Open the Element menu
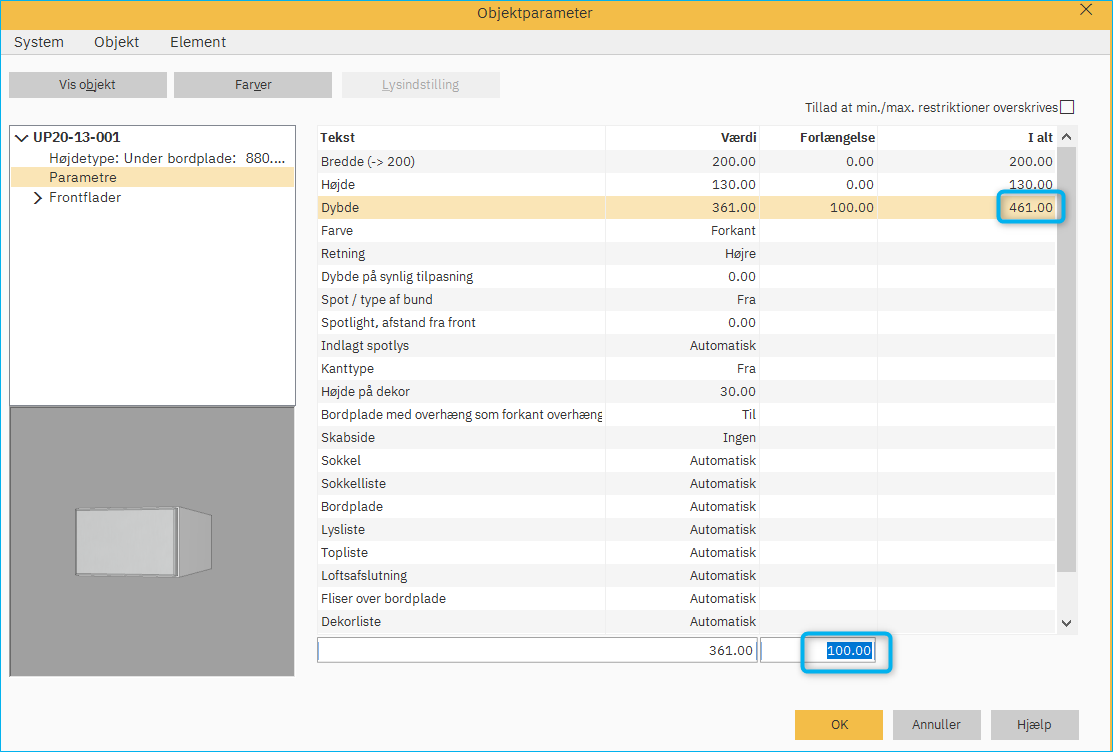 point(198,42)
